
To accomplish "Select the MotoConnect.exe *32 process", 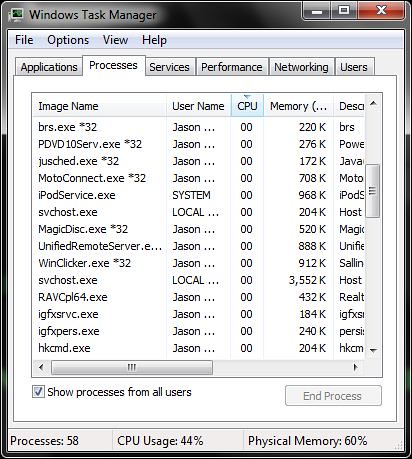I will pos(199,178).
